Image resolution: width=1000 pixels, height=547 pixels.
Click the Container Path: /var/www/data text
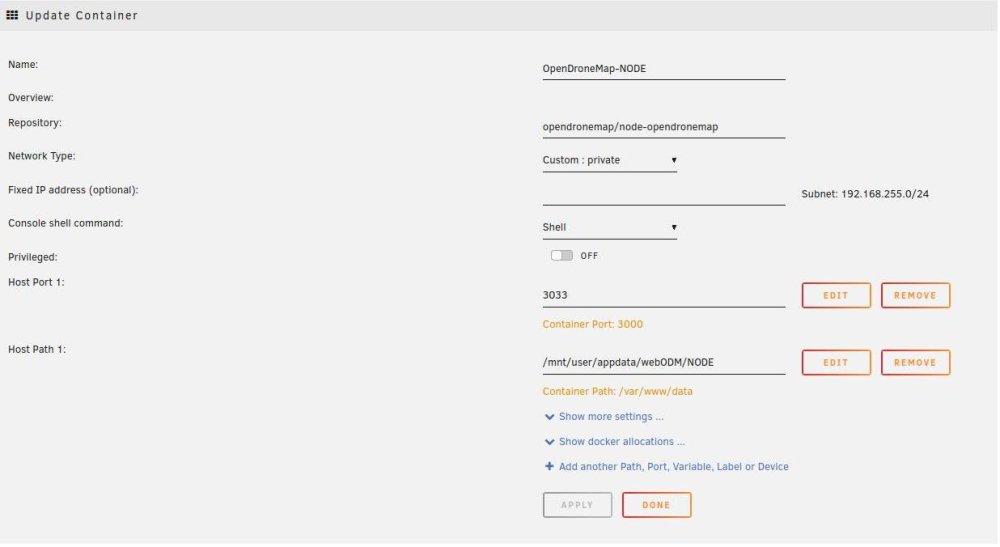point(617,391)
